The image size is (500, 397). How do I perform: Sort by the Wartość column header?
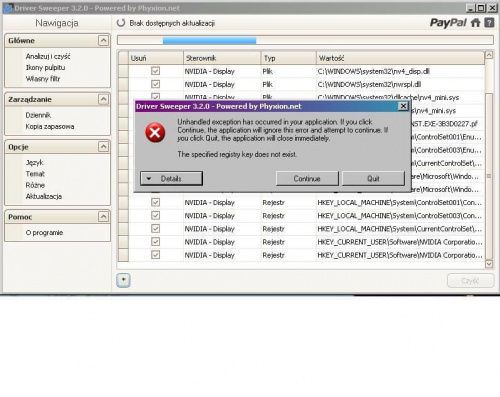[400, 58]
